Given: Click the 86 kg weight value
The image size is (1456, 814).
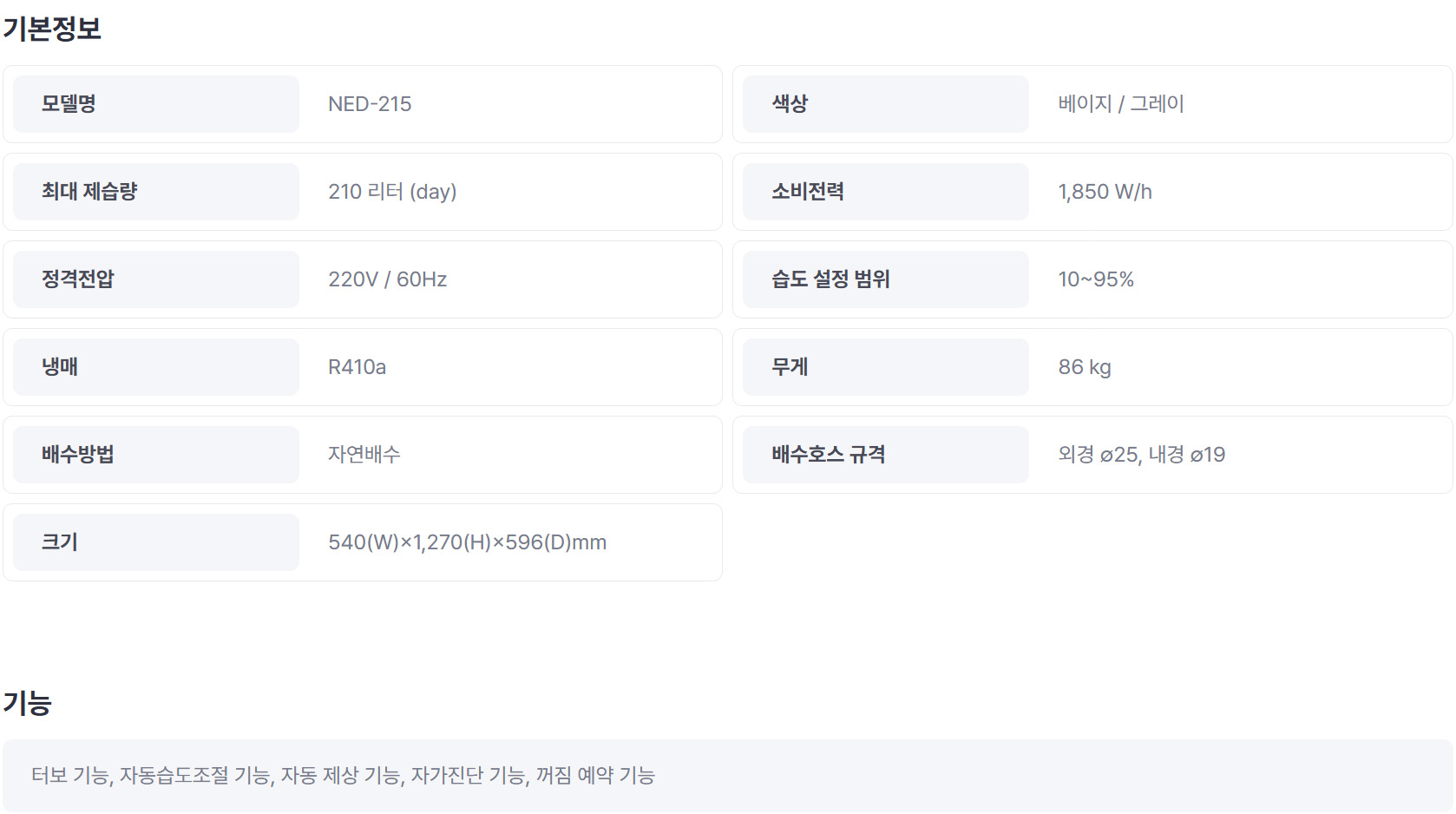Looking at the screenshot, I should click(x=1084, y=367).
